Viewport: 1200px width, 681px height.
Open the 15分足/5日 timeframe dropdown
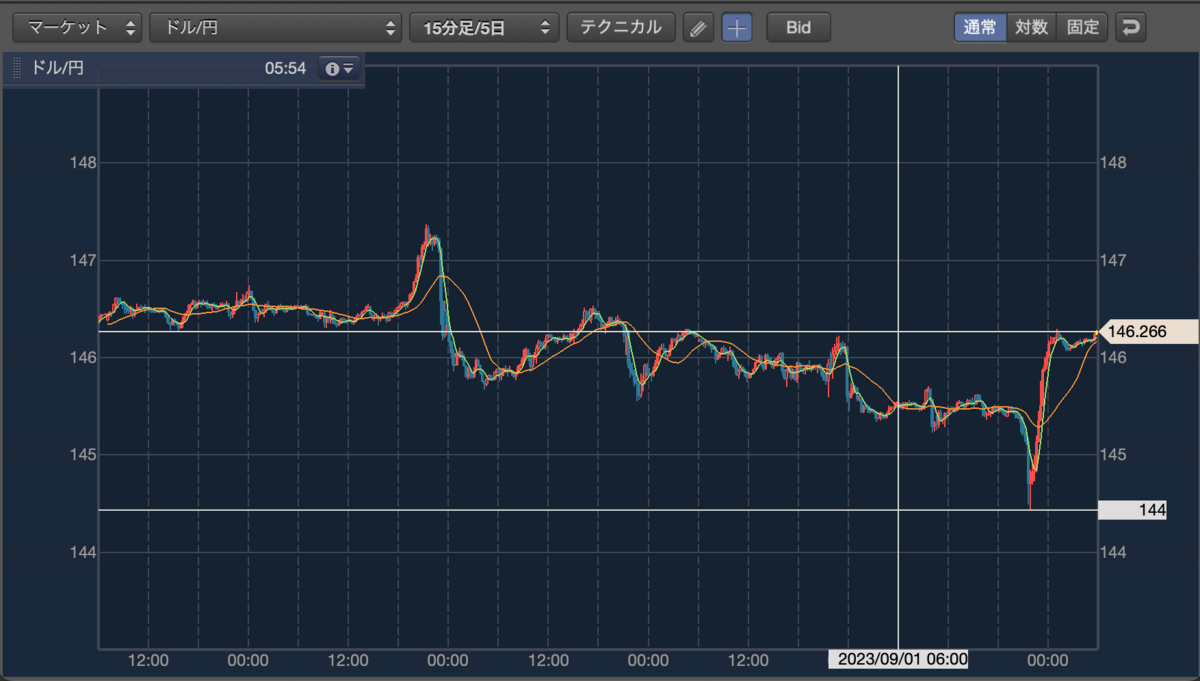click(484, 27)
